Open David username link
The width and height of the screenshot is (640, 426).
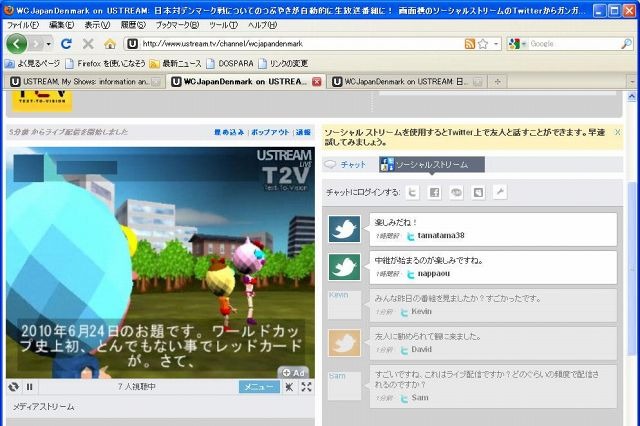(421, 349)
